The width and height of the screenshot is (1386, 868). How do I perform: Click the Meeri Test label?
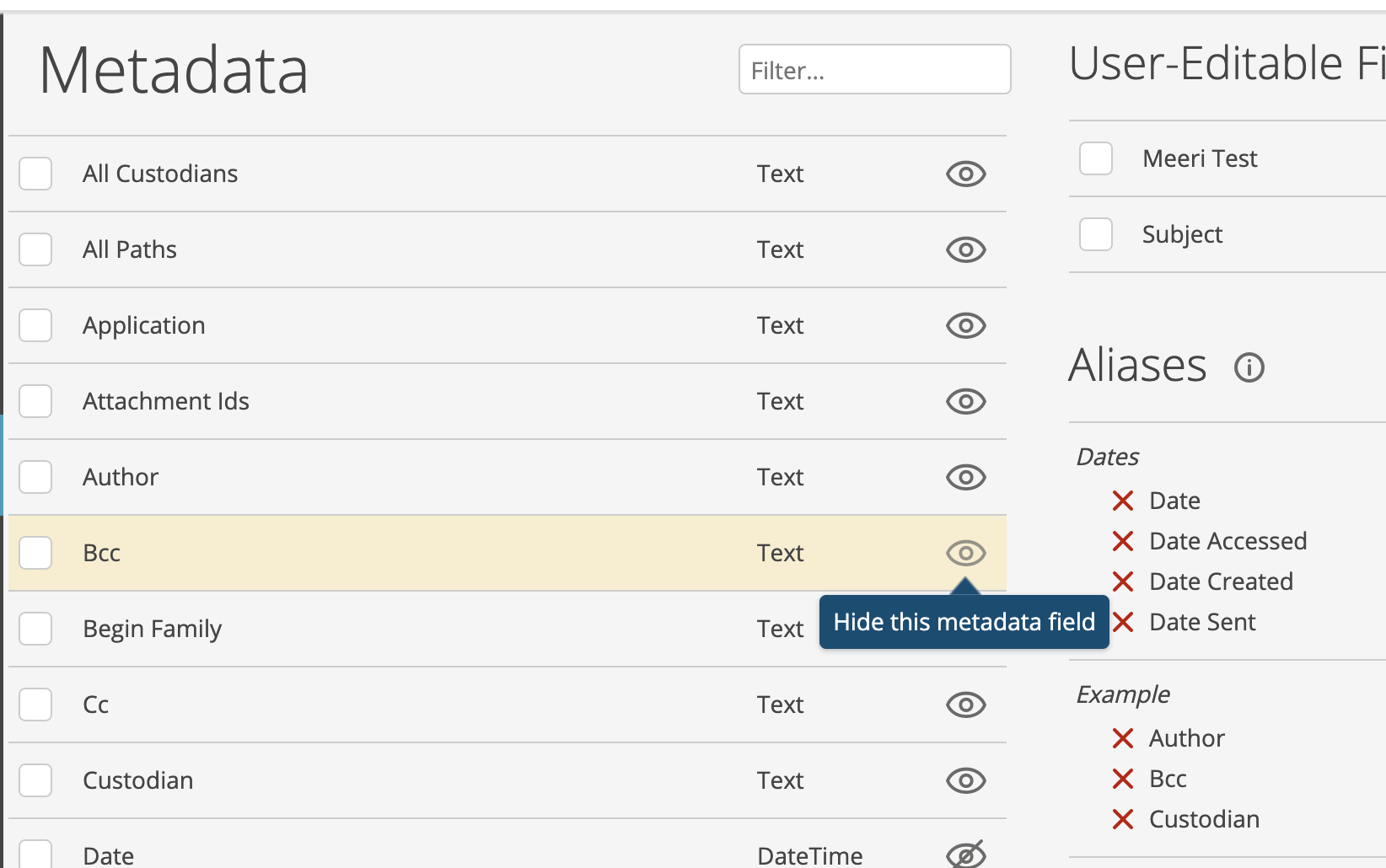[1200, 158]
